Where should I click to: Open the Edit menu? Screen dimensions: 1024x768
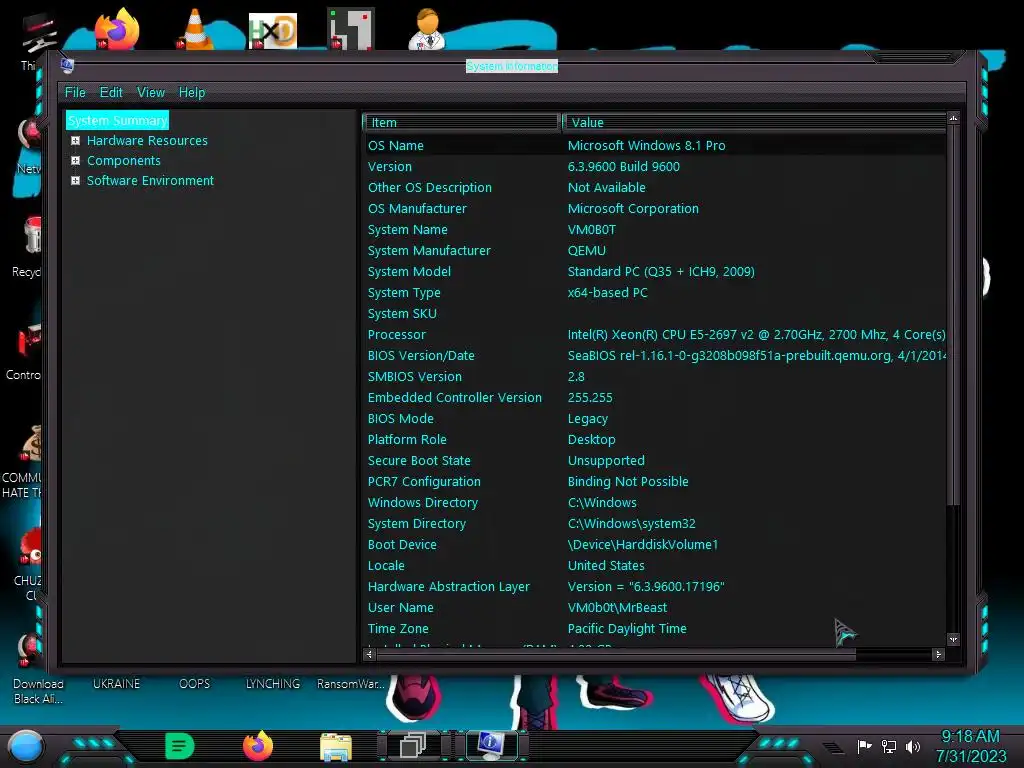click(x=111, y=93)
